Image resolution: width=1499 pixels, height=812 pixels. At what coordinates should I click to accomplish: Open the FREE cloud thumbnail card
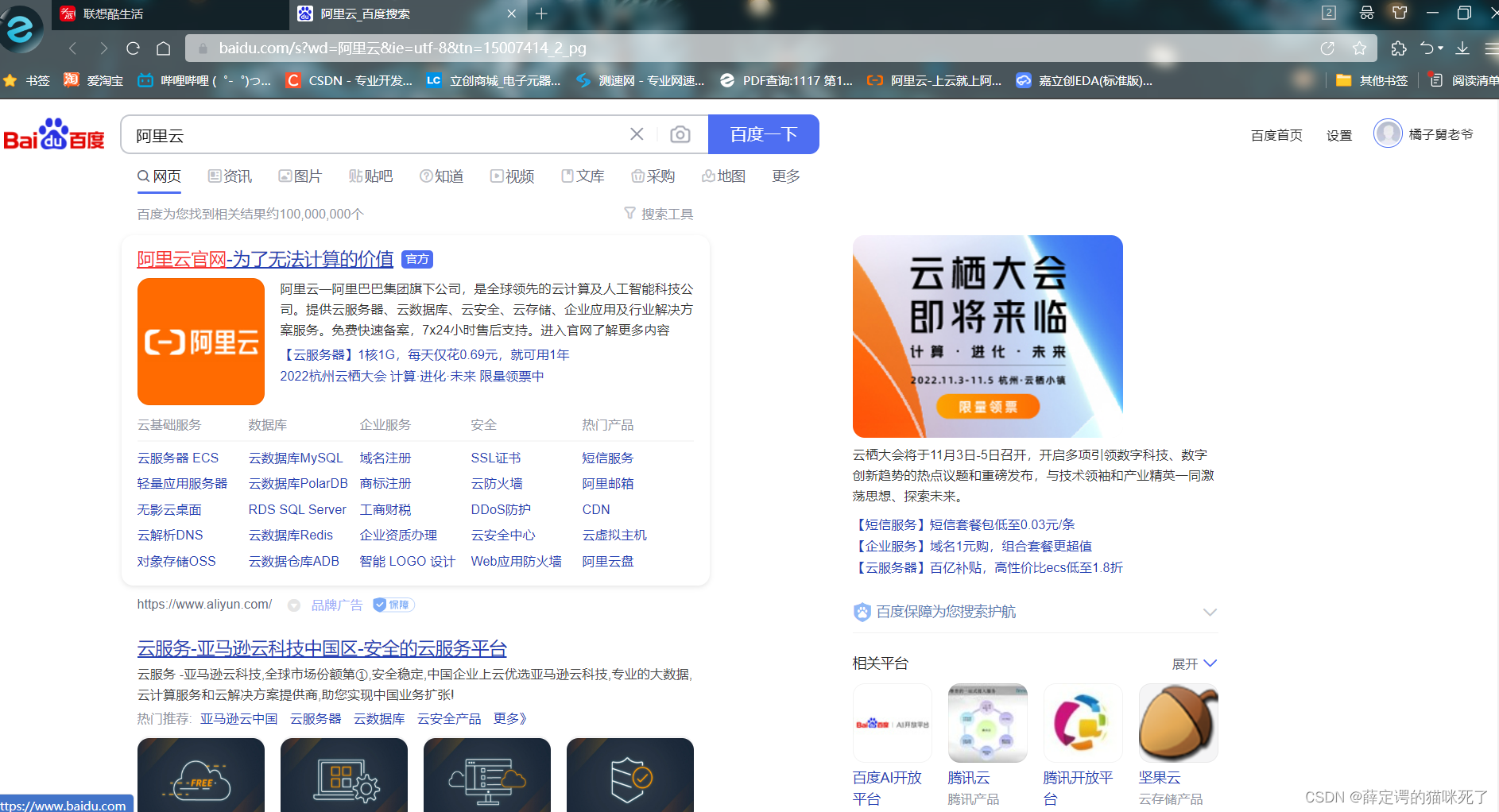201,775
